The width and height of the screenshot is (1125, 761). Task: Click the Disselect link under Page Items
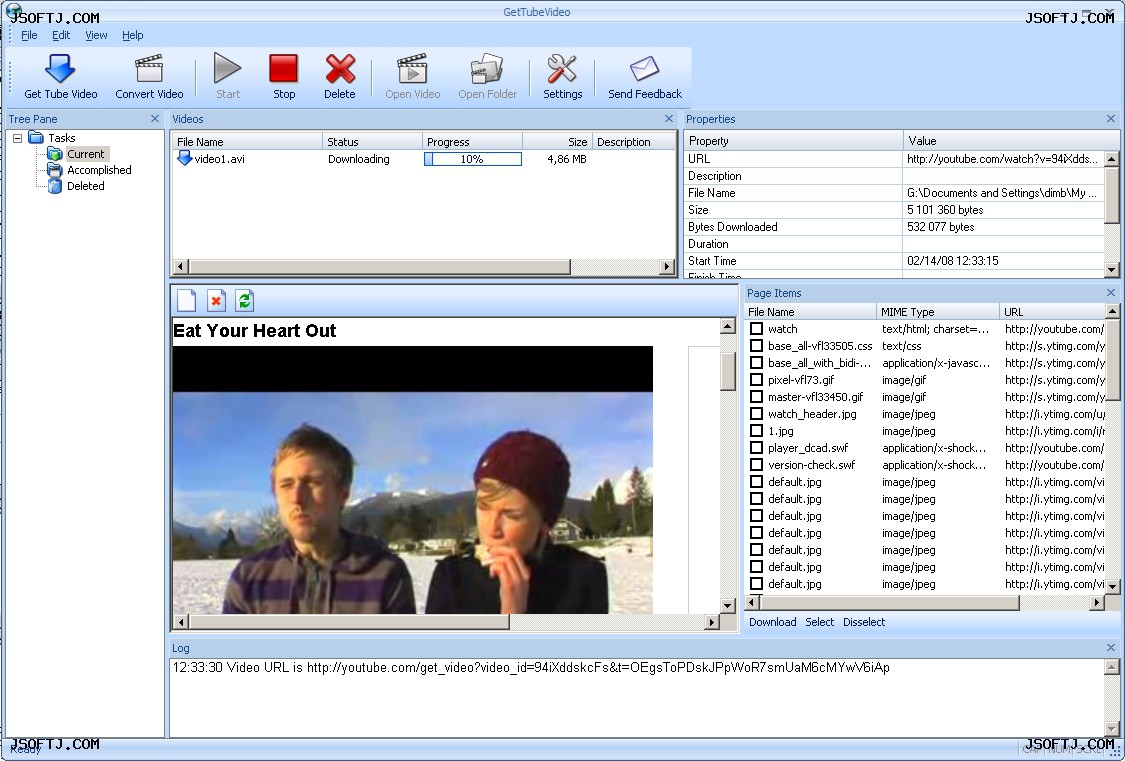click(864, 622)
